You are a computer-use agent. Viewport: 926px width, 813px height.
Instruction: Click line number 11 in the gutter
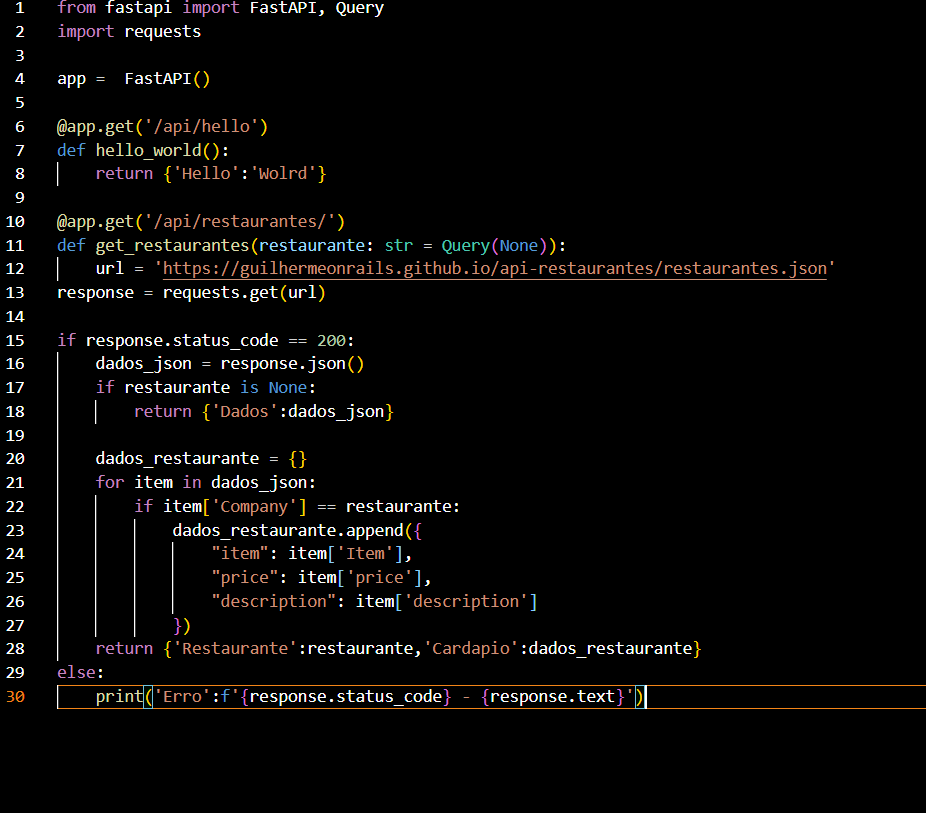coord(15,246)
